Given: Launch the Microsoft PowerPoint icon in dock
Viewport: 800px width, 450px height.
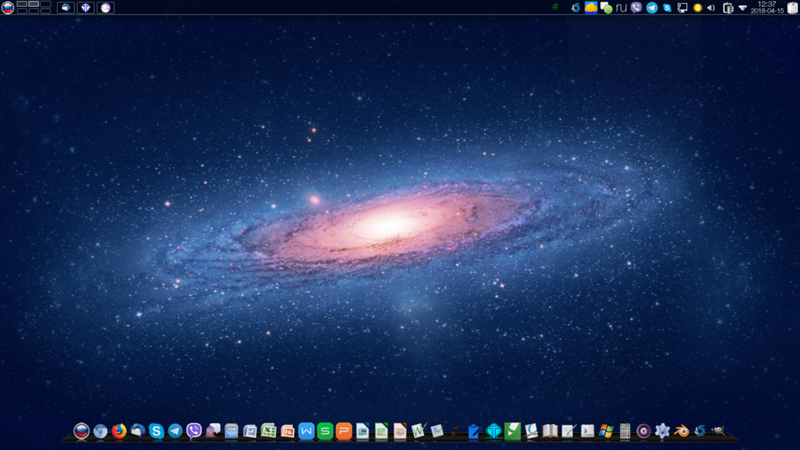Looking at the screenshot, I should click(x=287, y=431).
